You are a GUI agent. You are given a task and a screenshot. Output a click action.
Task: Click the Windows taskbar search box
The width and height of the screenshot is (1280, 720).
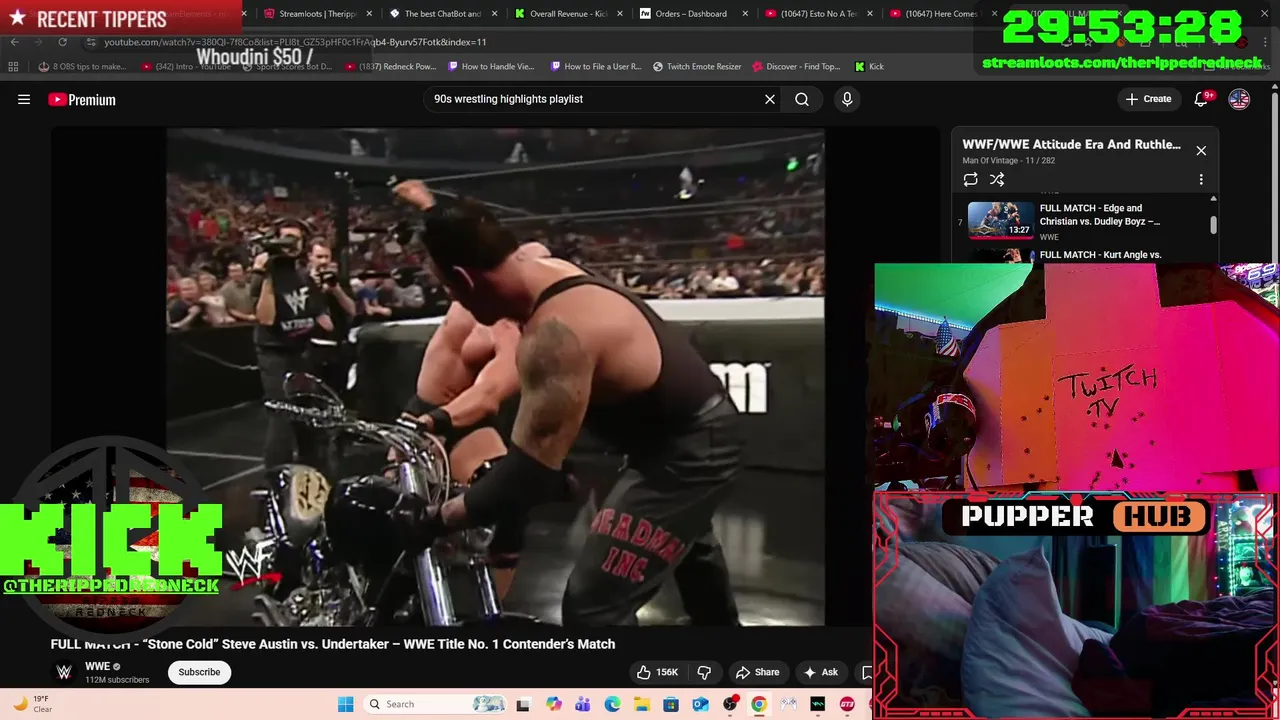[x=435, y=704]
